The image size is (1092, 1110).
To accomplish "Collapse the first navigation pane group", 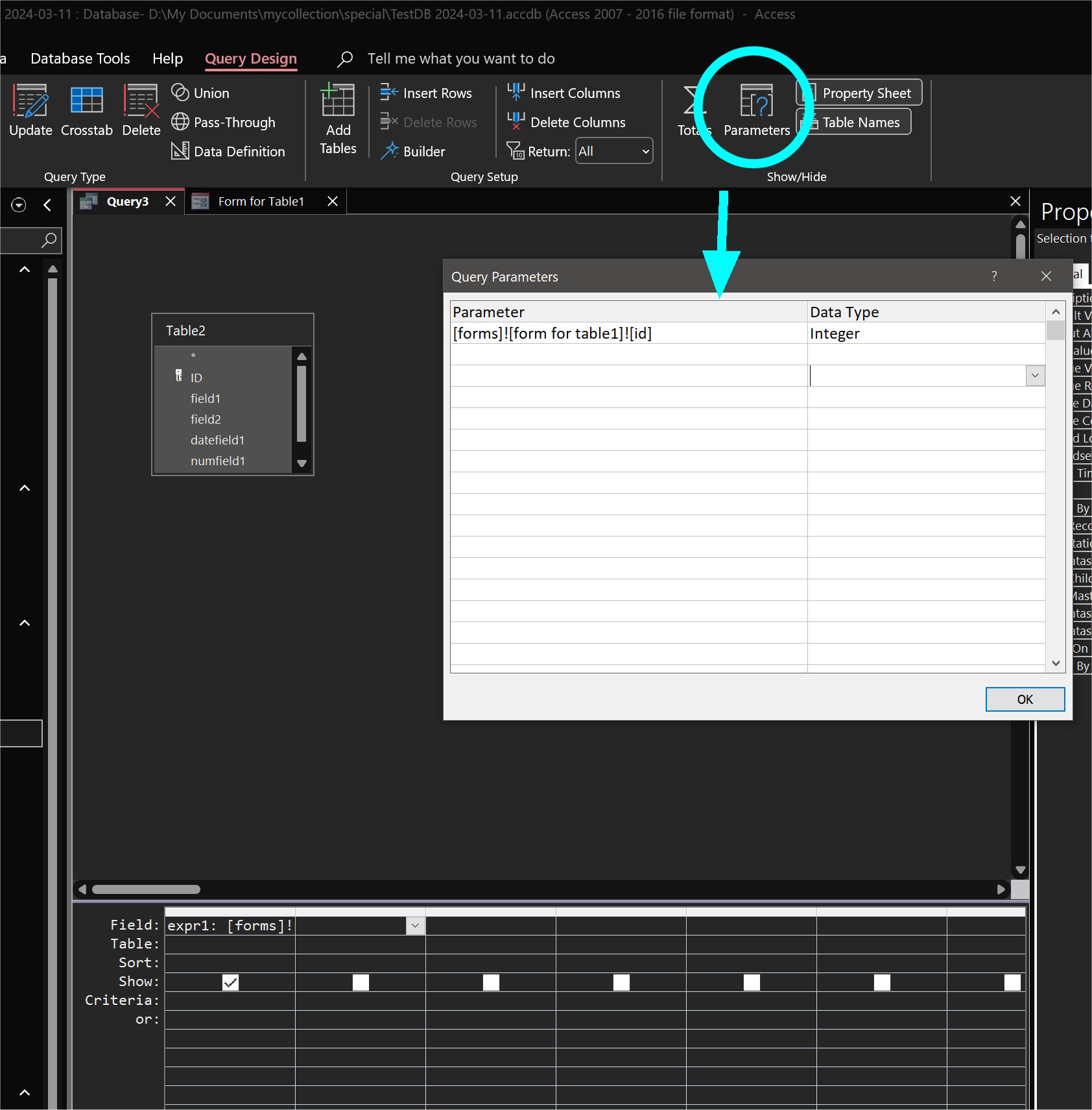I will coord(25,269).
